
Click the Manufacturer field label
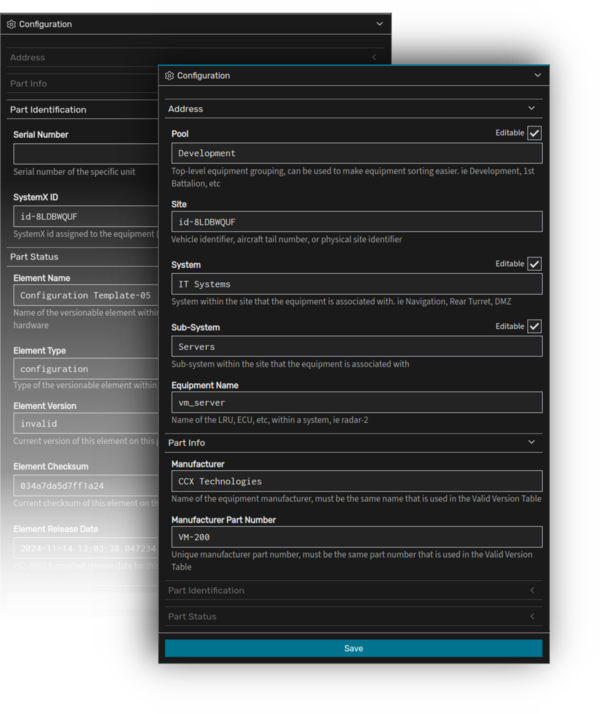click(x=198, y=464)
